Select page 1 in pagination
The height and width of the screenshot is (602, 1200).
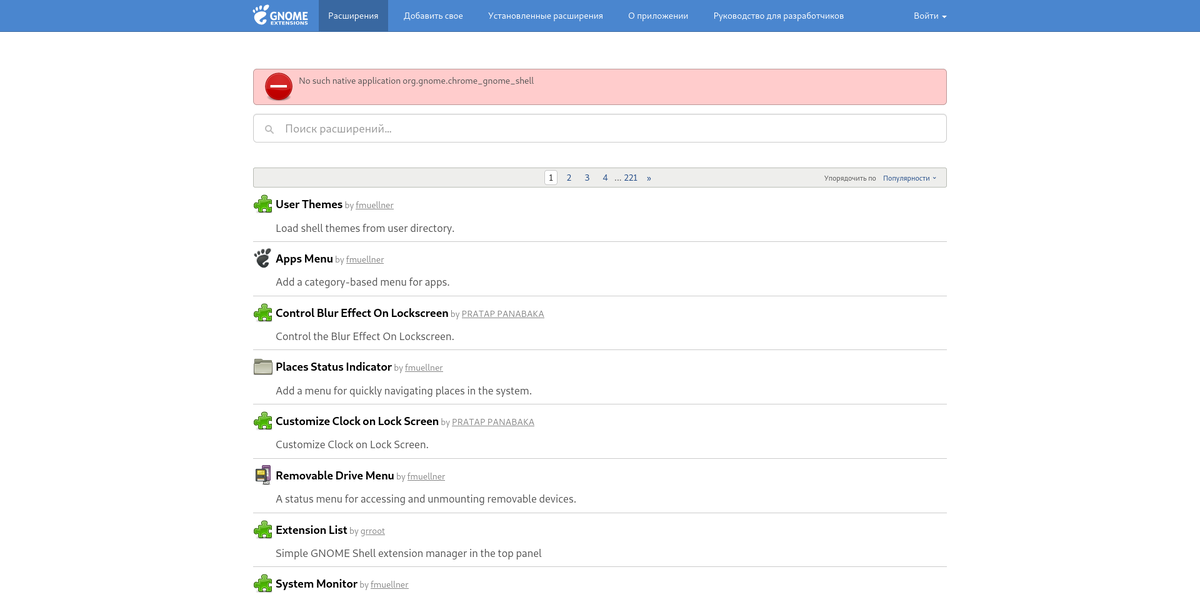point(551,177)
